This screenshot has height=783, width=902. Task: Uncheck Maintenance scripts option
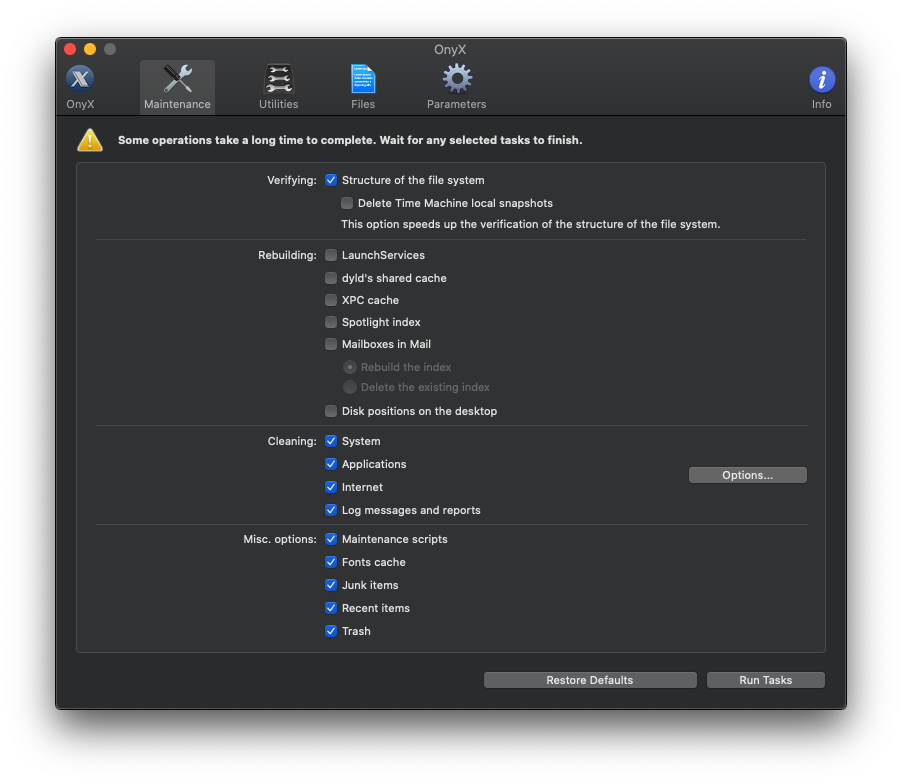coord(331,539)
